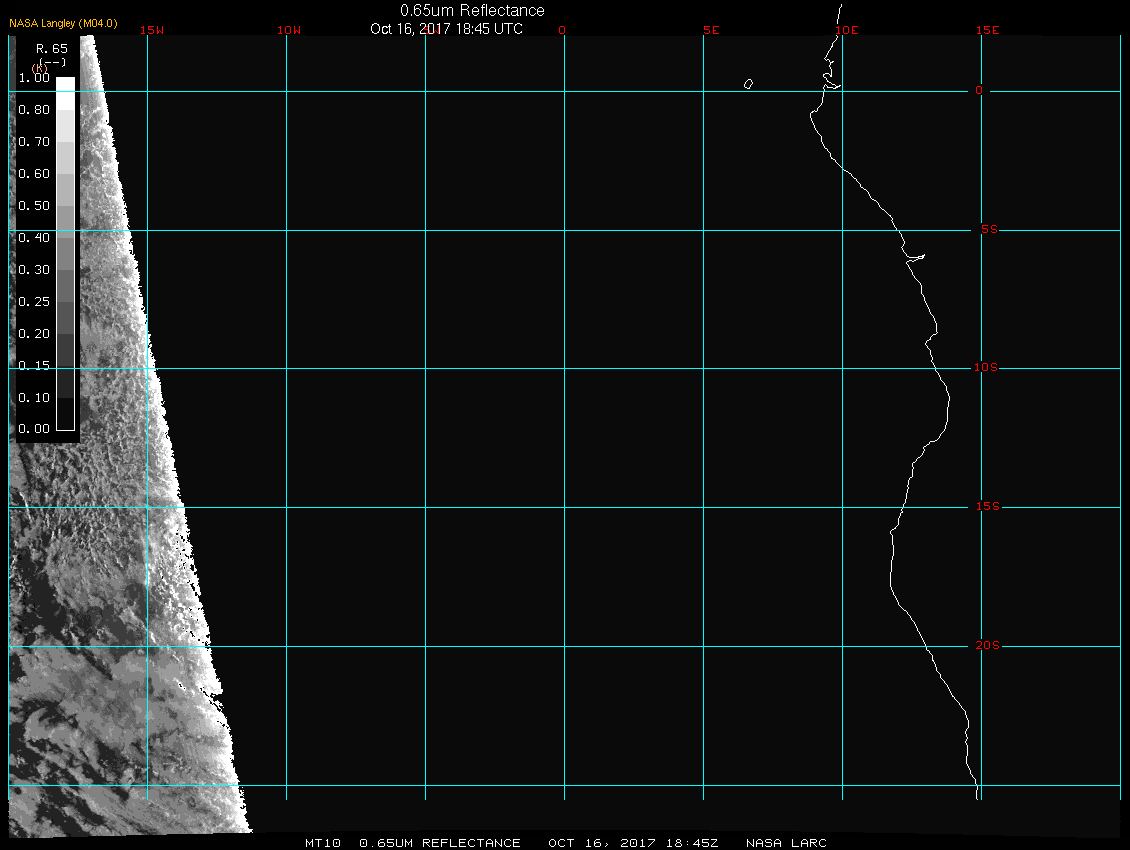Click "NASA LARC" in the footer caption

[x=786, y=843]
